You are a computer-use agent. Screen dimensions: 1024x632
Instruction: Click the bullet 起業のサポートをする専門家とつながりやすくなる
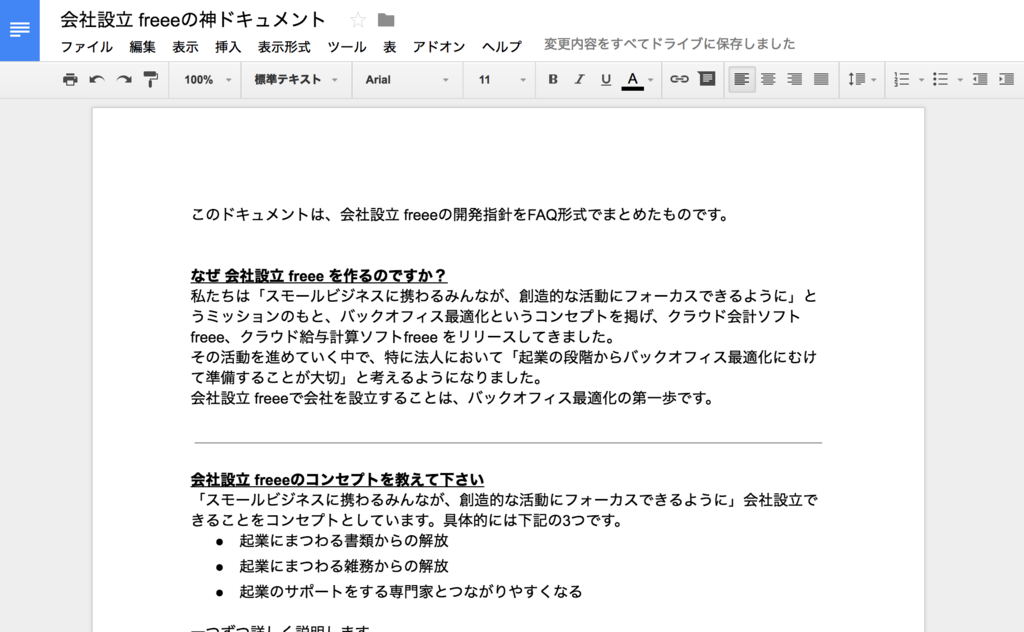click(x=410, y=592)
